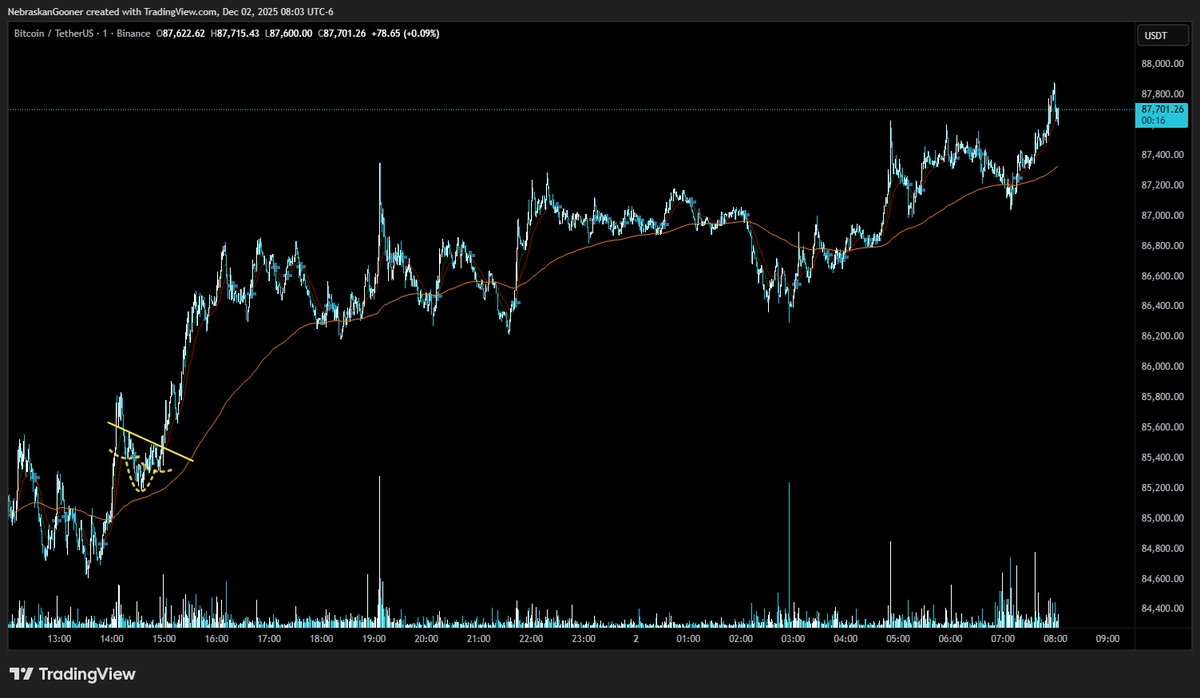Click the 01:00 time axis label

point(688,638)
